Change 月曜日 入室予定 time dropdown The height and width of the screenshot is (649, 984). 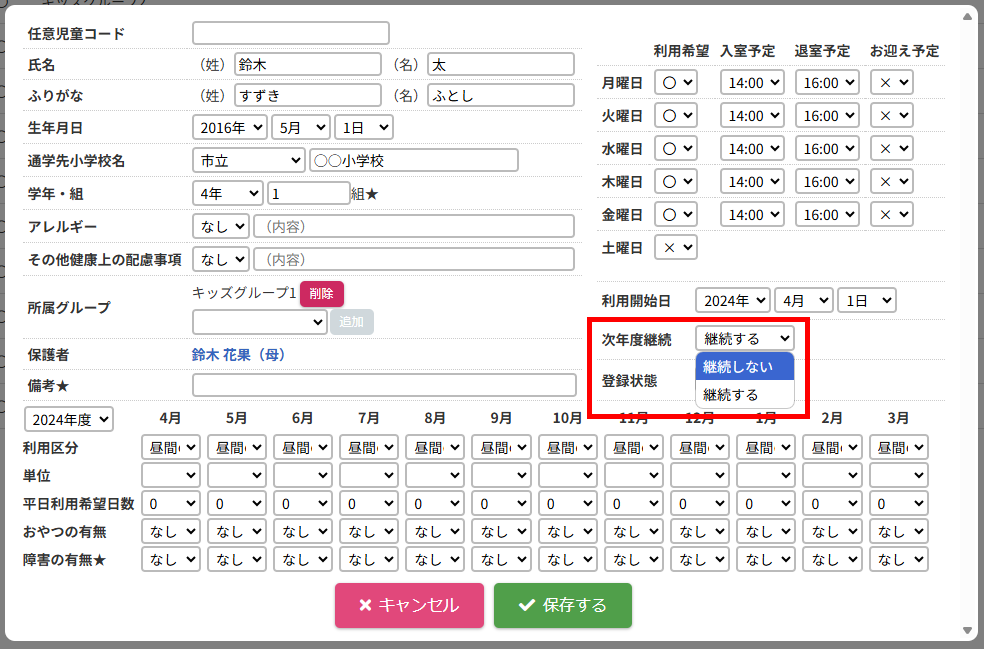pos(751,83)
